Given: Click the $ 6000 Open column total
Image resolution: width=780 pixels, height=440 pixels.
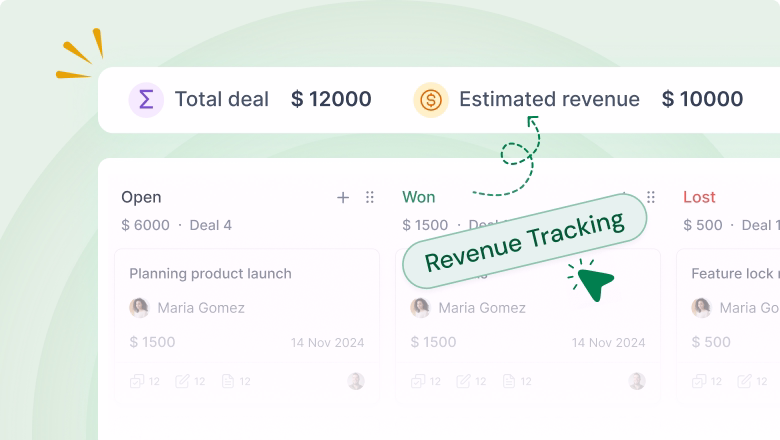Looking at the screenshot, I should coord(145,225).
